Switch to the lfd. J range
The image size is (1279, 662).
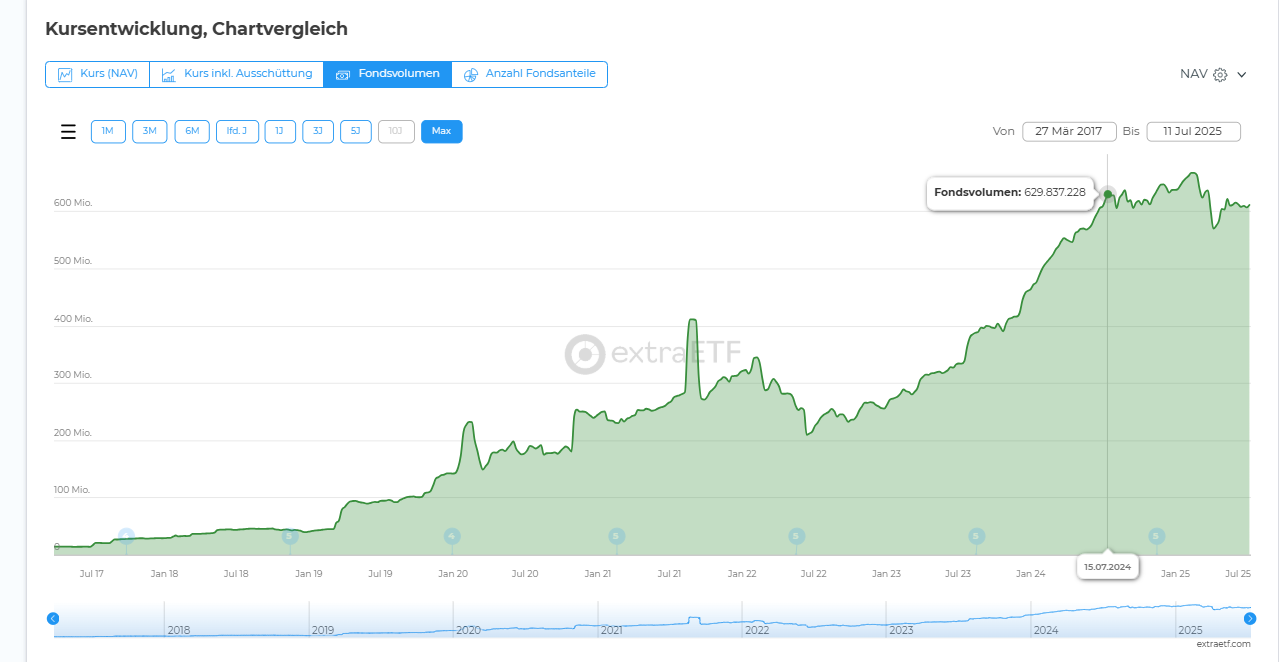pos(237,132)
